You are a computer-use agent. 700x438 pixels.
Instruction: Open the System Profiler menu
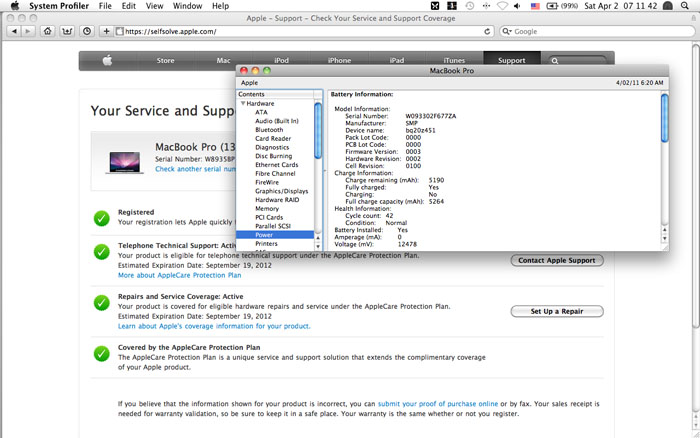[59, 6]
